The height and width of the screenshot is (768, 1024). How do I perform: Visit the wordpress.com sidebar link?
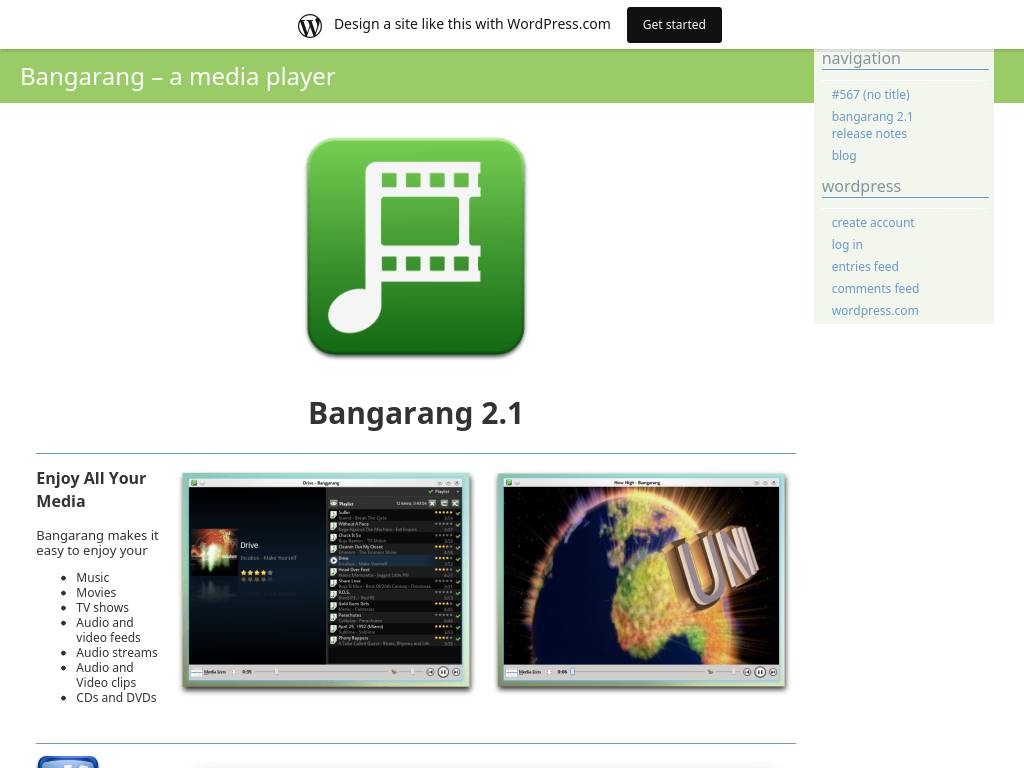click(x=874, y=311)
